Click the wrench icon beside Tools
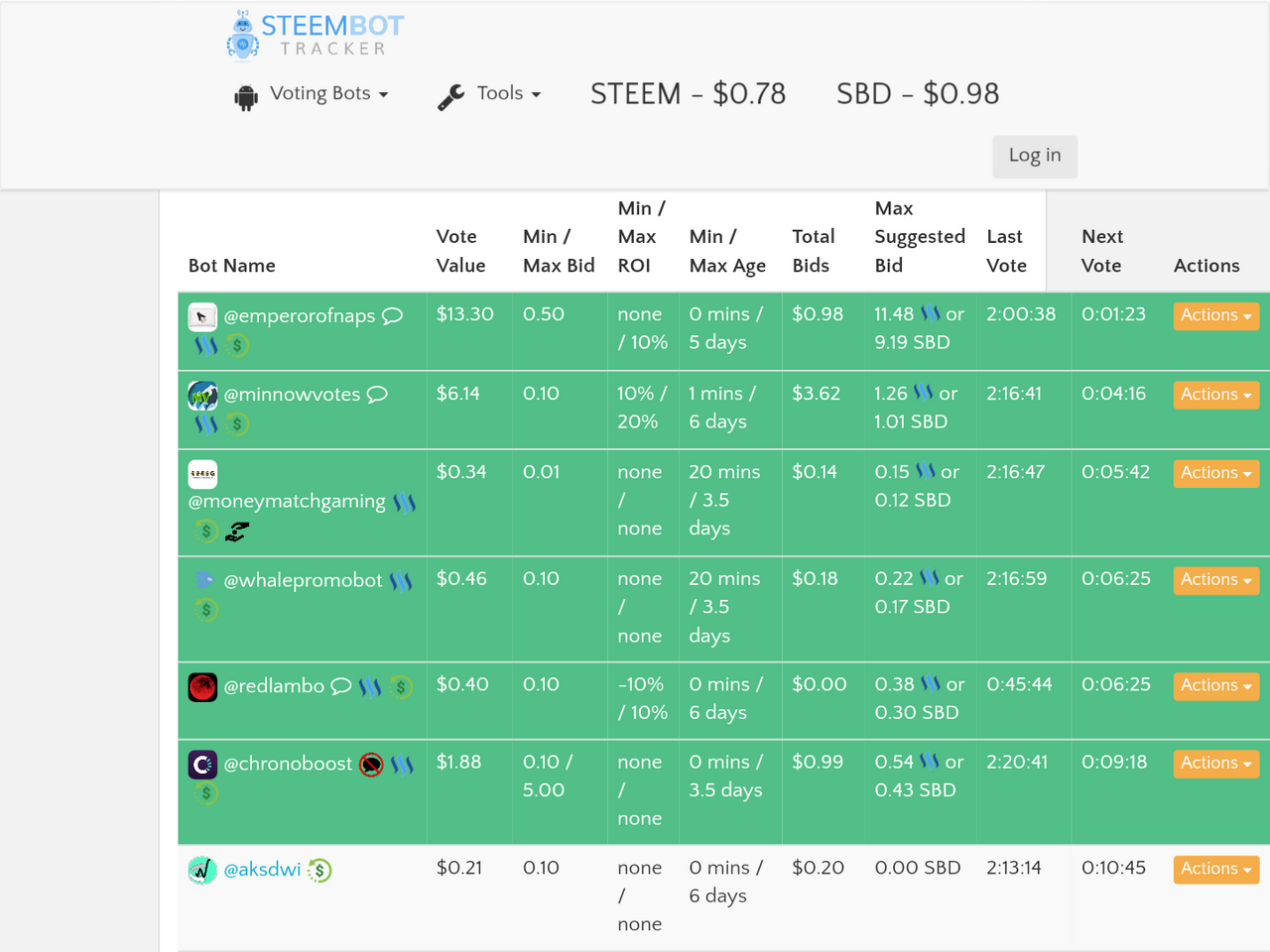Viewport: 1270px width, 952px height. coord(451,96)
